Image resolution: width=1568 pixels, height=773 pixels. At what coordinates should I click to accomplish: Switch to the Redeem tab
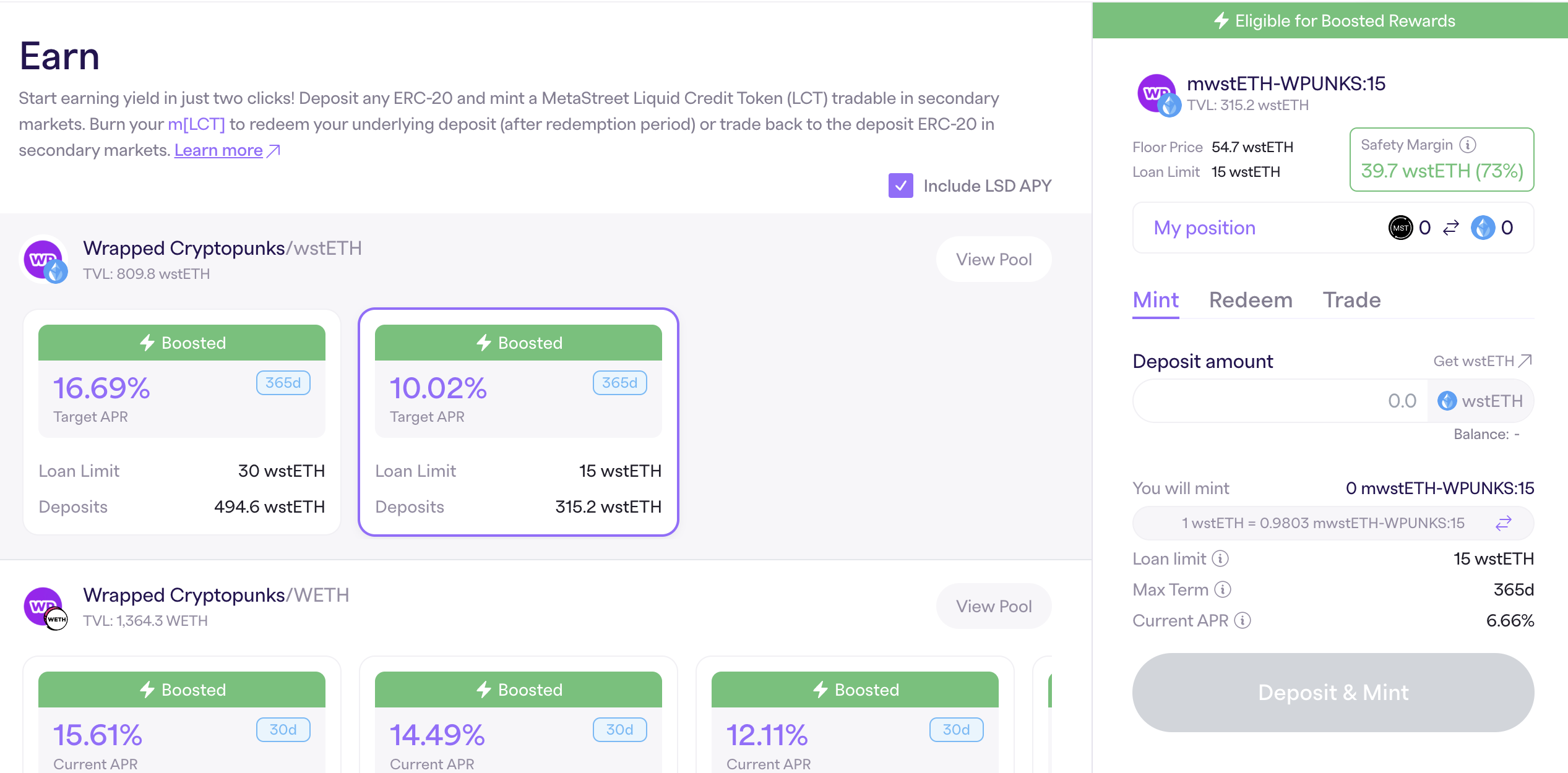tap(1250, 301)
